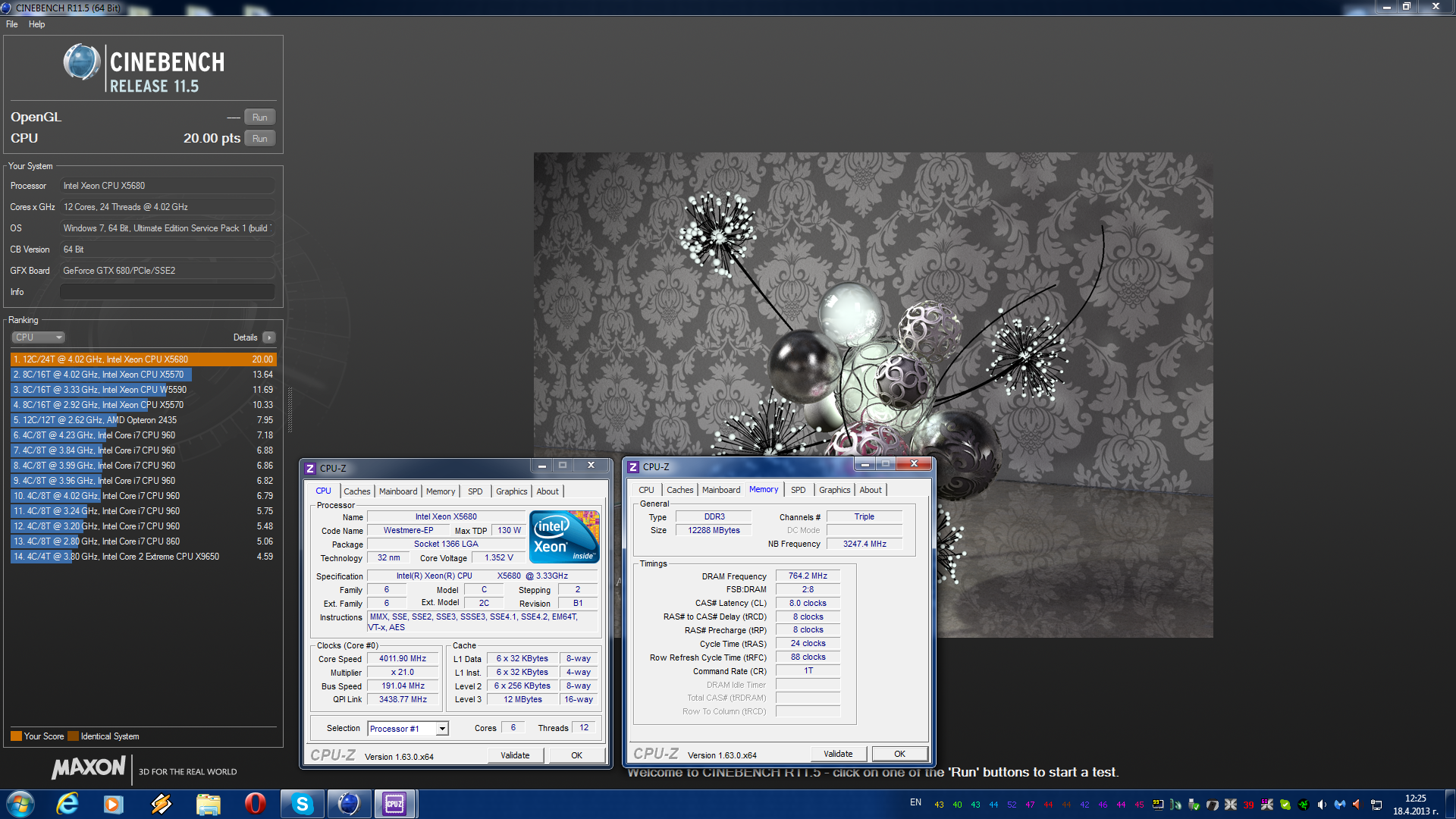Image resolution: width=1456 pixels, height=819 pixels.
Task: Switch to Caches tab in left CPU-Z
Action: [356, 491]
